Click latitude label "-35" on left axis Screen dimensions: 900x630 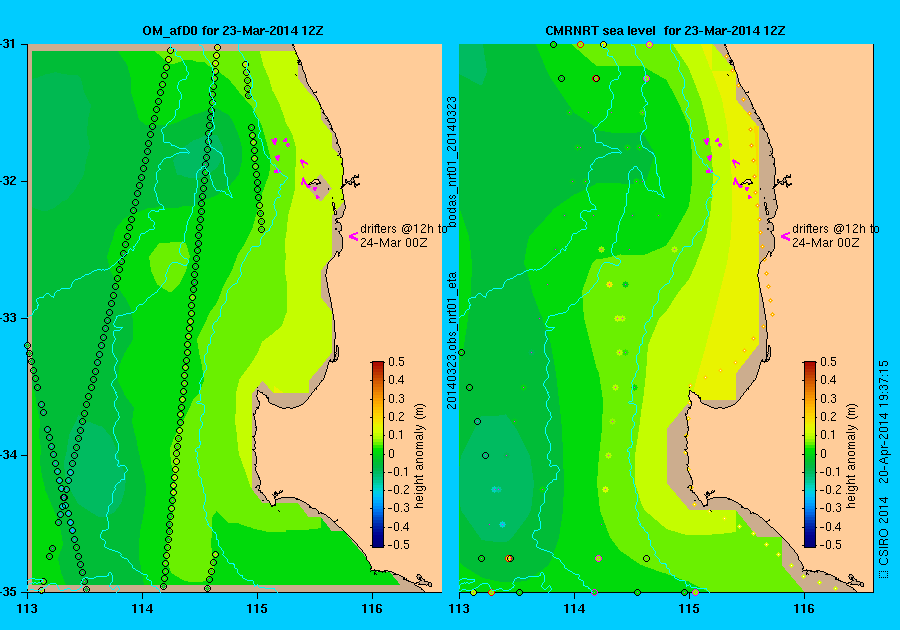pyautogui.click(x=9, y=592)
